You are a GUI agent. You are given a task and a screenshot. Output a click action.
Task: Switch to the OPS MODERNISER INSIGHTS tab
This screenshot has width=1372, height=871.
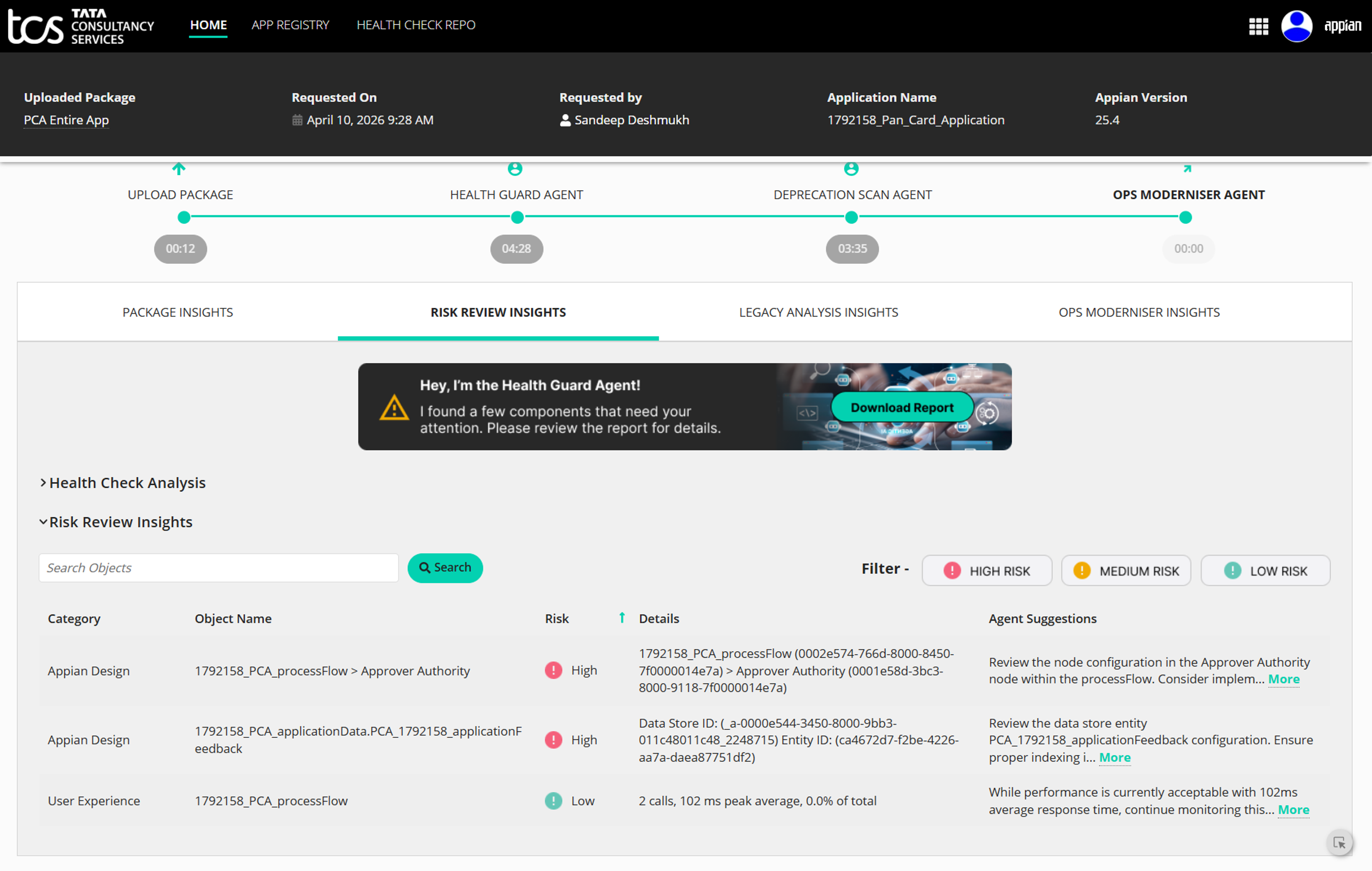pyautogui.click(x=1139, y=312)
